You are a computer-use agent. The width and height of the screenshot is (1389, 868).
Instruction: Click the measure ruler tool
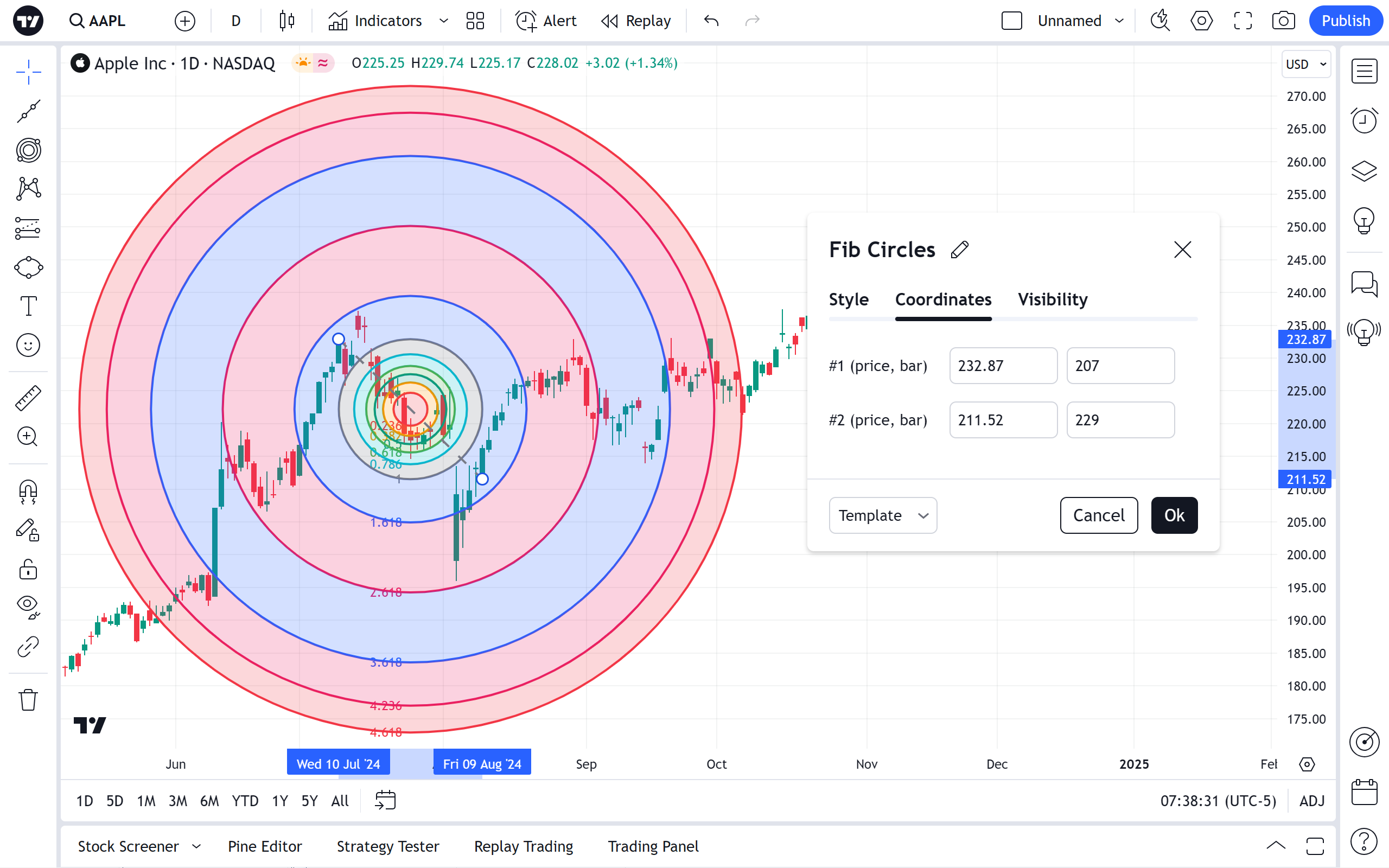coord(28,398)
